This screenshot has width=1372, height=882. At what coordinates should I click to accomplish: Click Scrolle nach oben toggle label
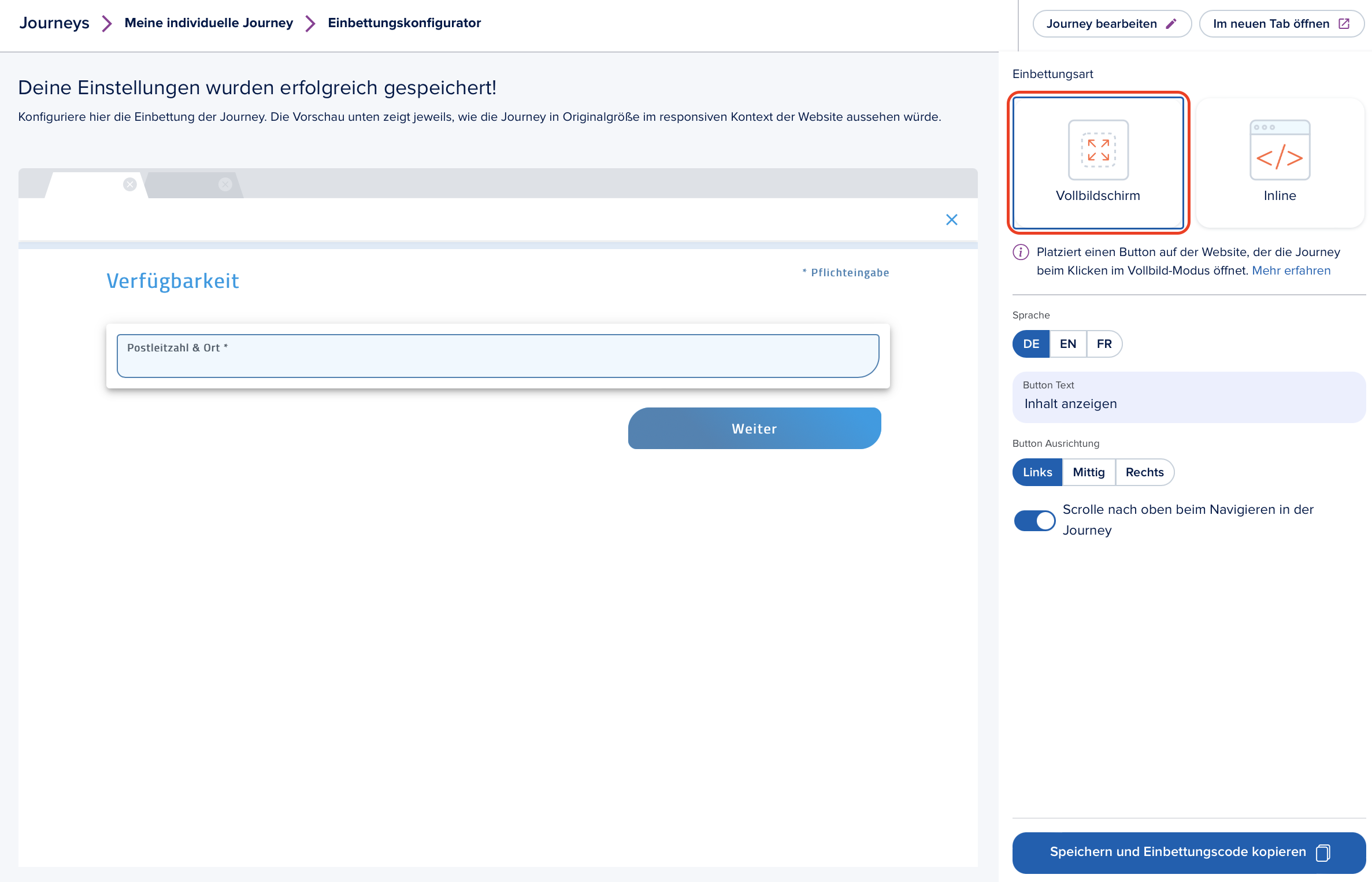point(1188,520)
